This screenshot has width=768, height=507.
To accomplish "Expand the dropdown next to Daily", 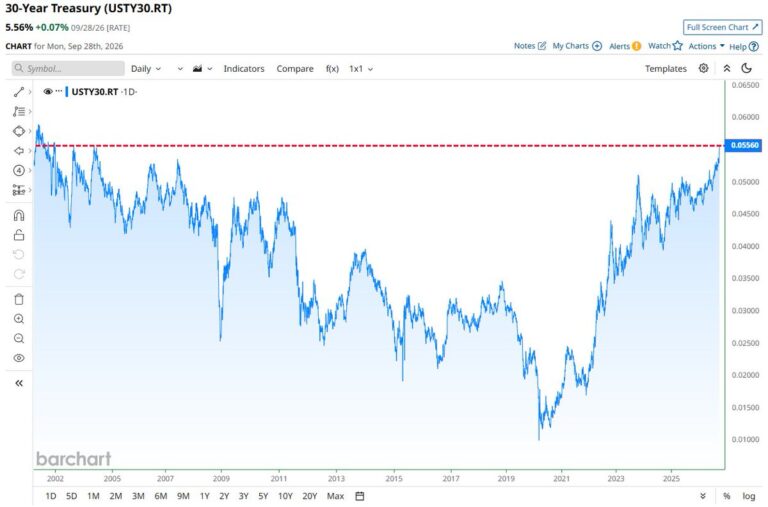I will (x=180, y=69).
